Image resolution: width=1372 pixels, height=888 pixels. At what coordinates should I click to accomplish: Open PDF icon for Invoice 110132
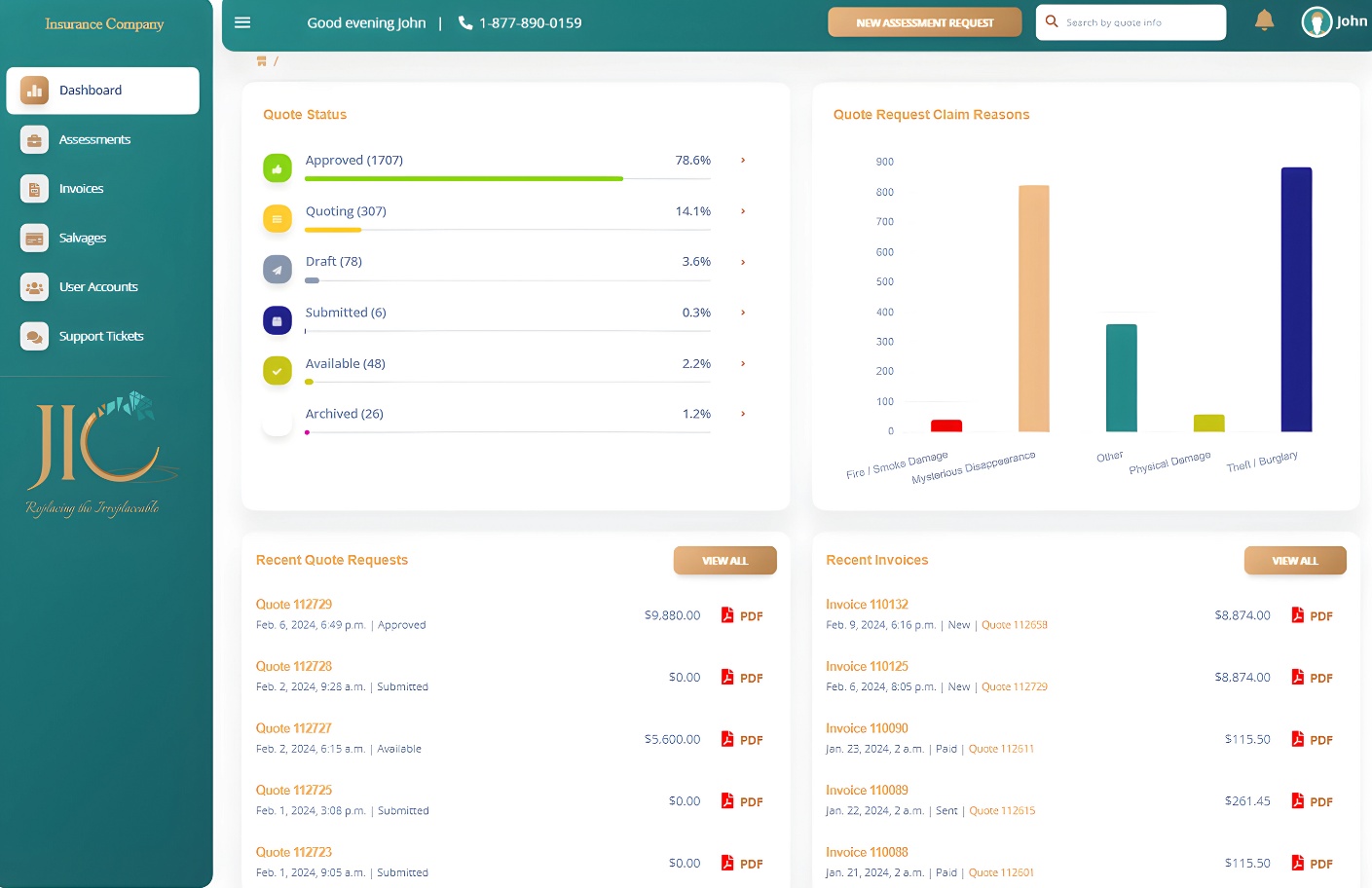(x=1297, y=615)
